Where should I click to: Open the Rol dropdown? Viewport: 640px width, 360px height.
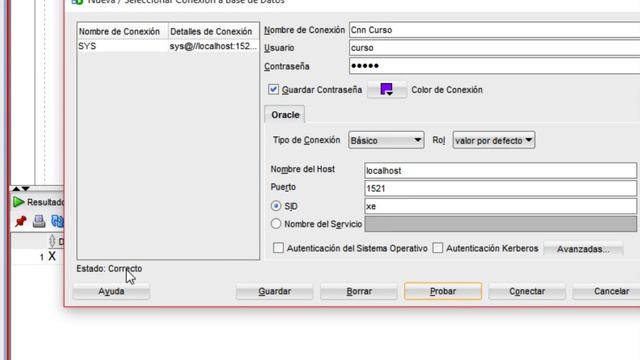coord(494,140)
